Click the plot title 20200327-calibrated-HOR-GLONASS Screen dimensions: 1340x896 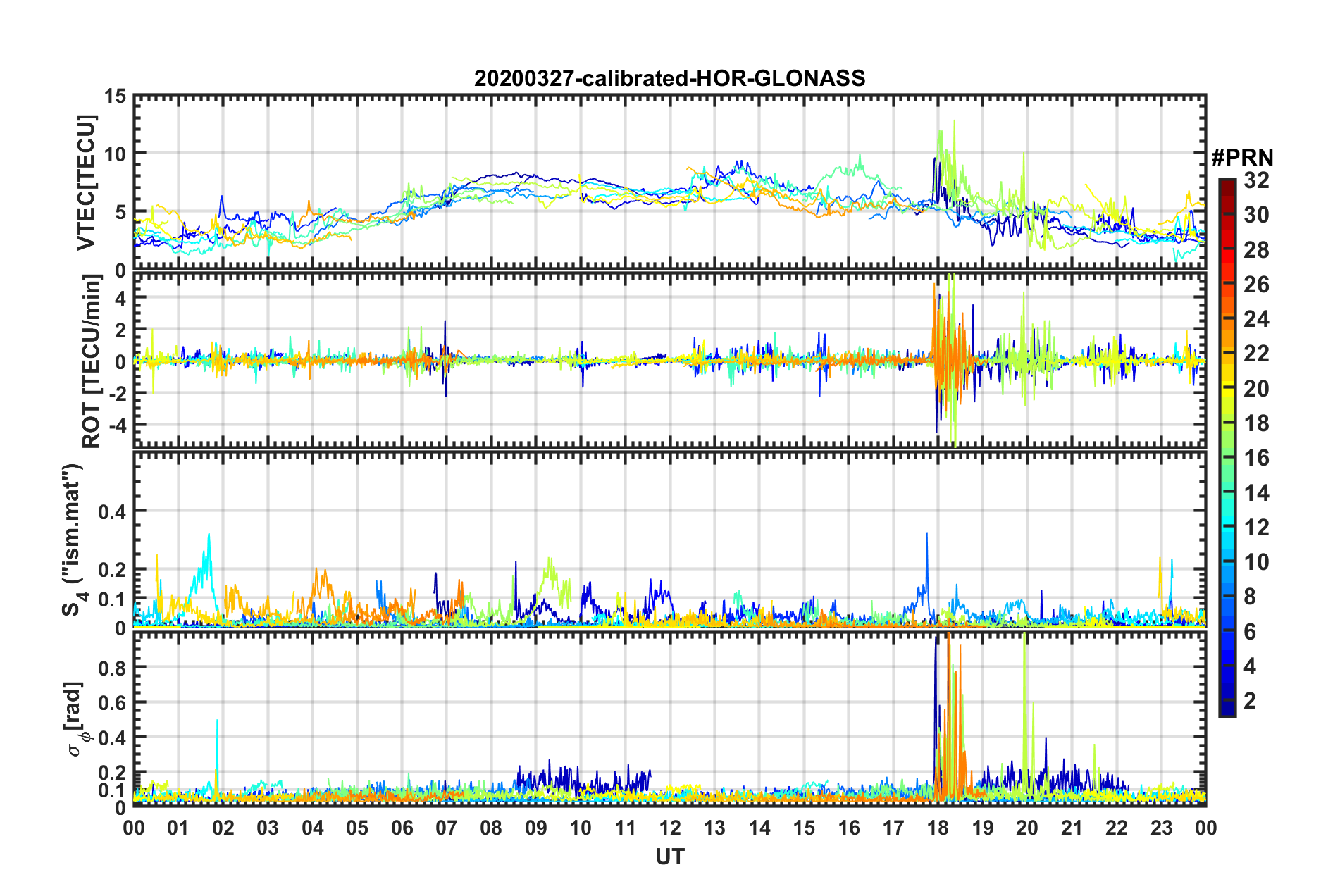point(669,78)
